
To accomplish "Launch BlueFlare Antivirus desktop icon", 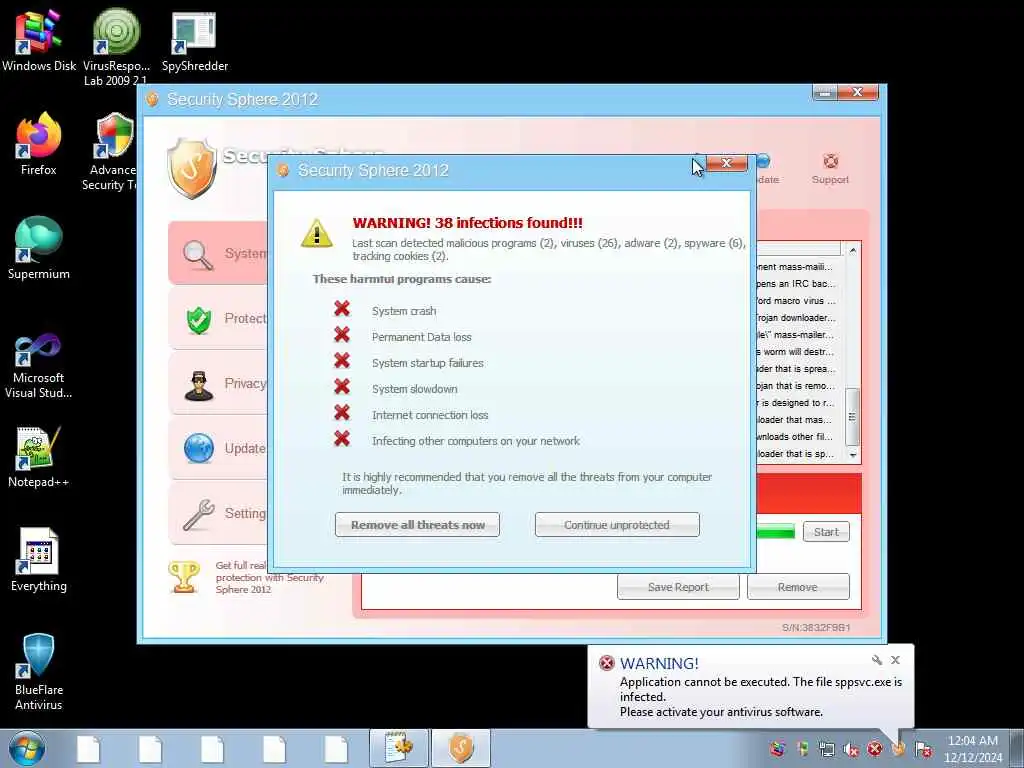I will (39, 672).
